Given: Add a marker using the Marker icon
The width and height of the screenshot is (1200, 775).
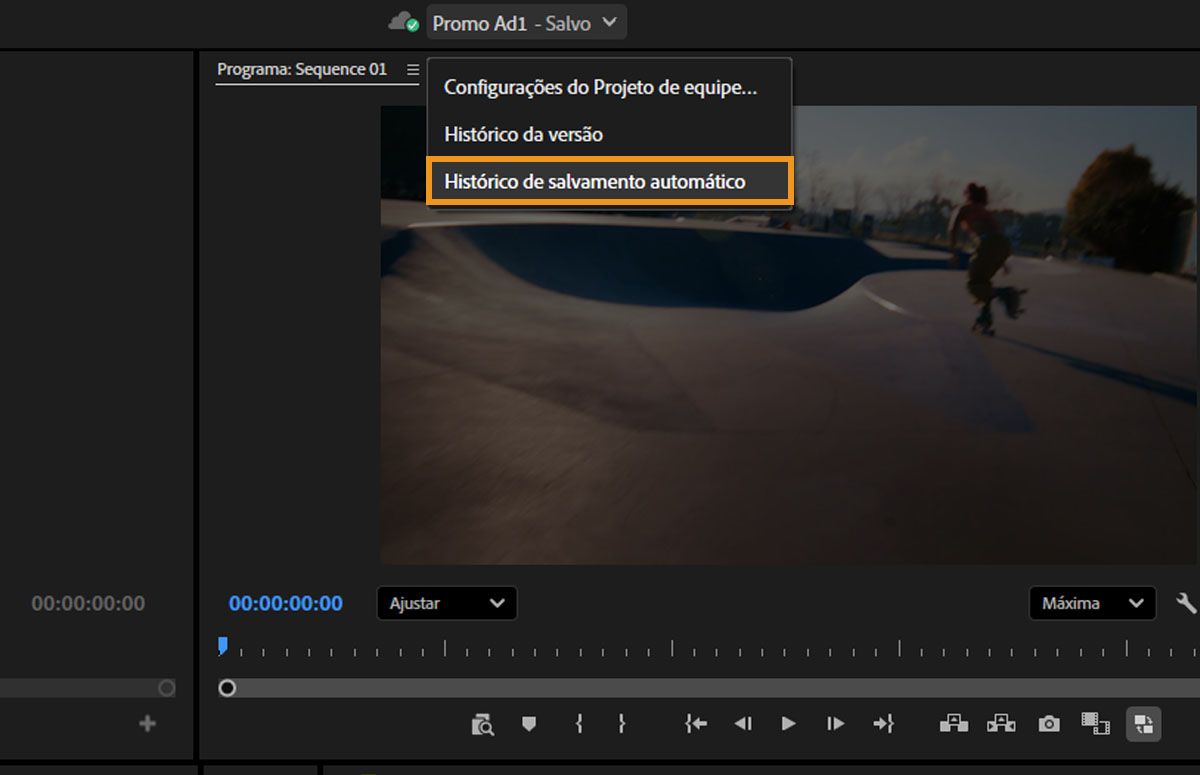Looking at the screenshot, I should [x=530, y=723].
